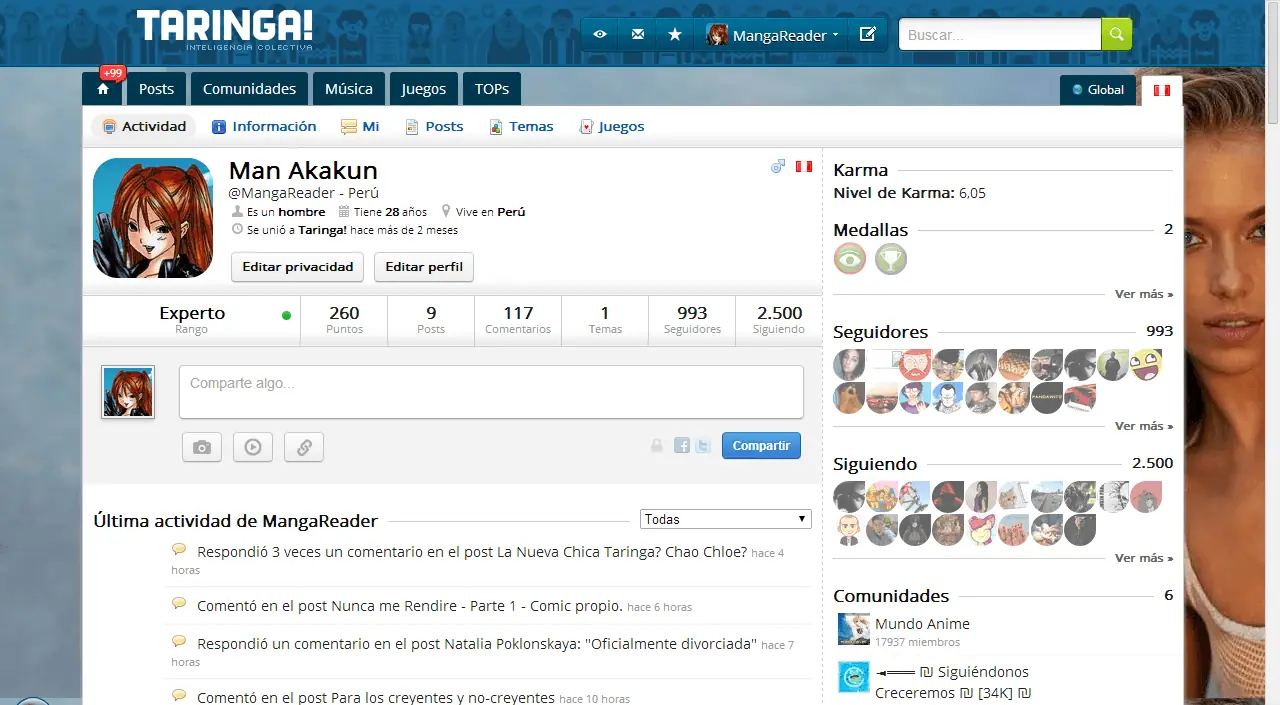
Task: Open the MangaReader user dropdown menu
Action: [x=774, y=35]
